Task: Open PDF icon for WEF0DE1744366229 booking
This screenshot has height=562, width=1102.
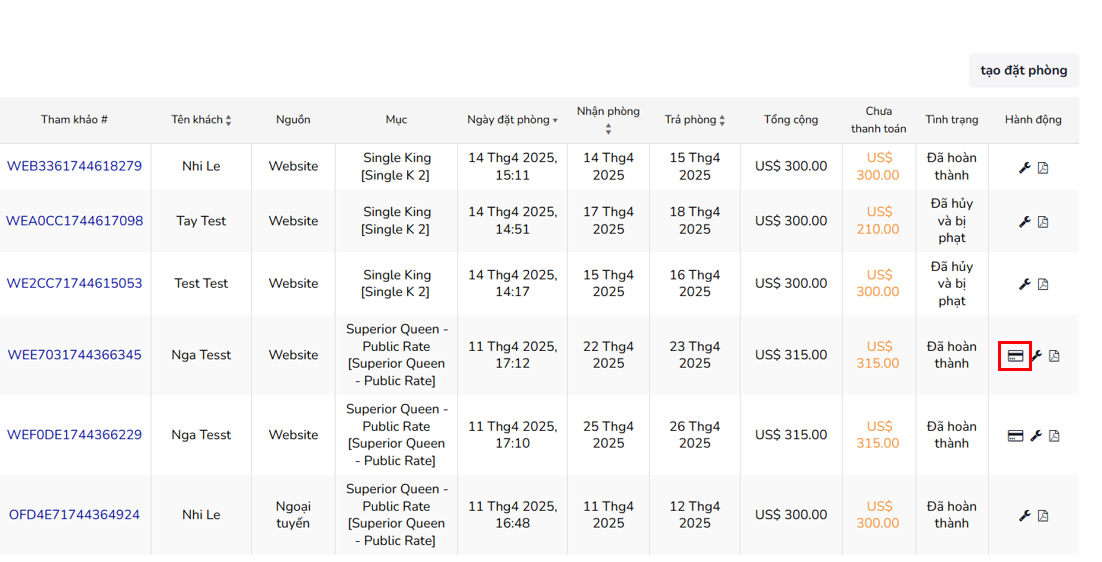Action: tap(1054, 436)
